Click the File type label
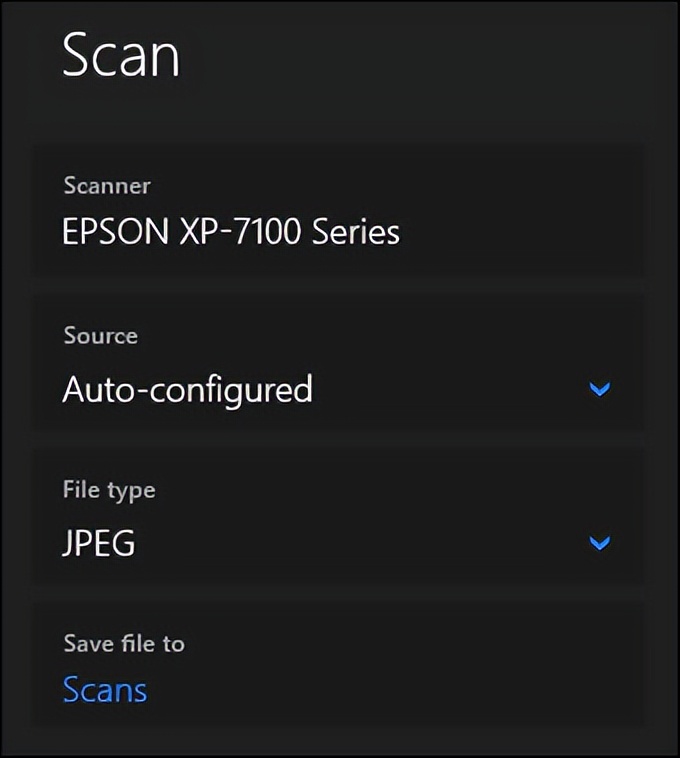Image resolution: width=680 pixels, height=758 pixels. (109, 490)
